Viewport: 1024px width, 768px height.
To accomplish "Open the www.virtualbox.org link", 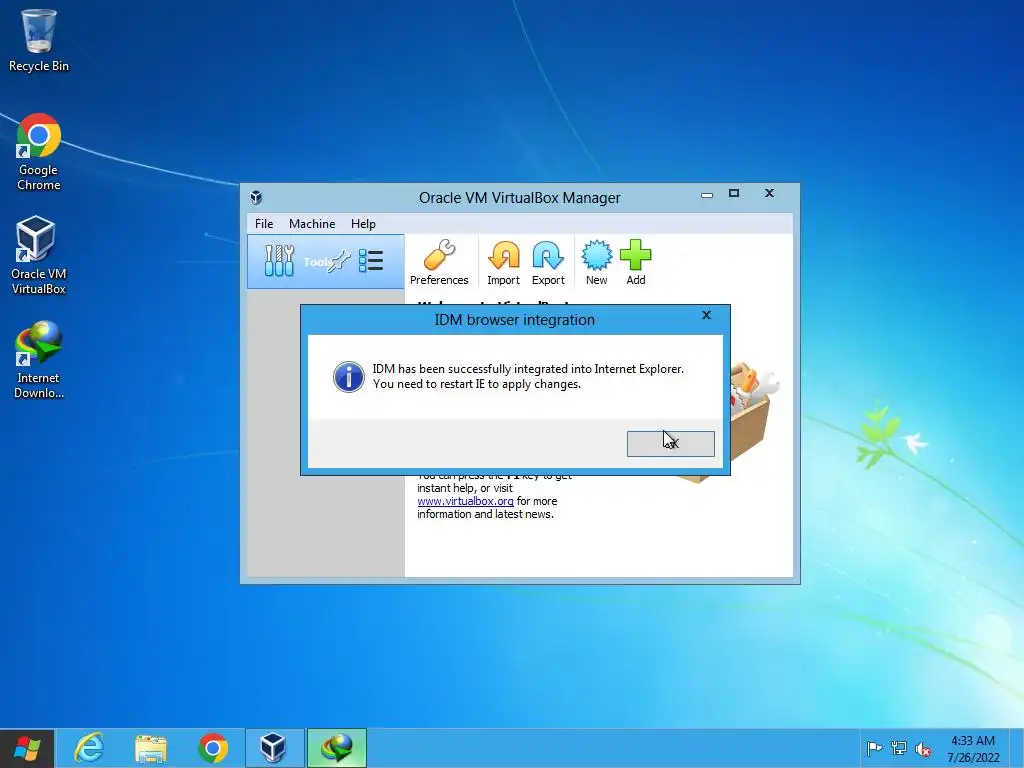I will coord(465,501).
